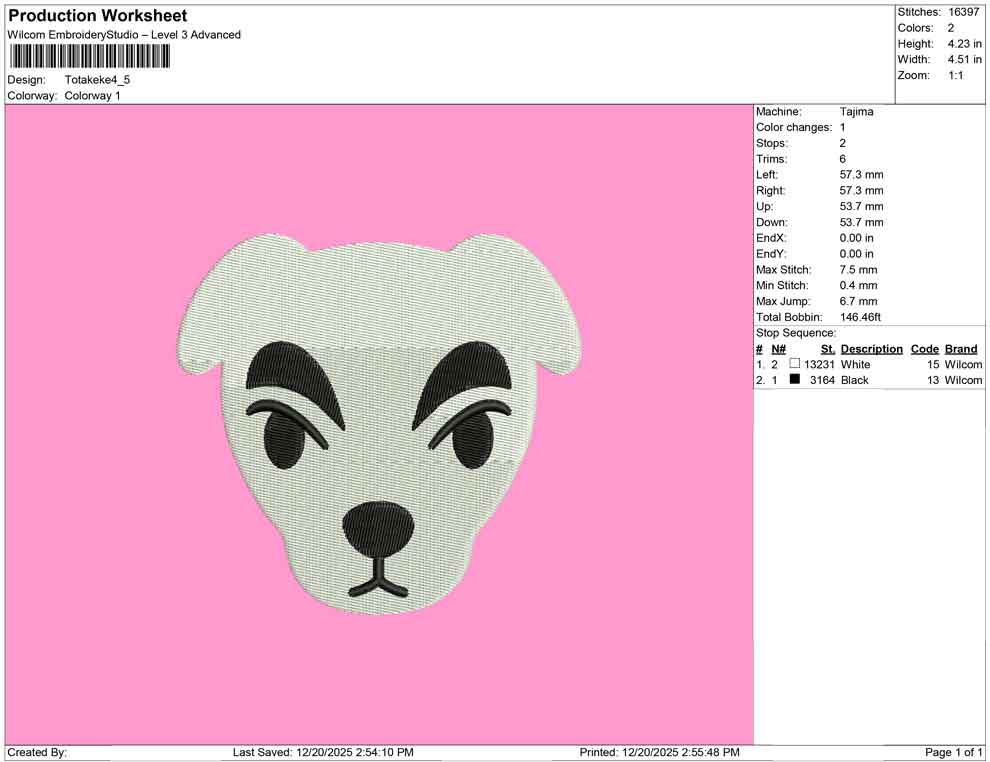Select the Min Stitch value '0.4 mm'
Image resolution: width=990 pixels, height=762 pixels.
point(859,285)
